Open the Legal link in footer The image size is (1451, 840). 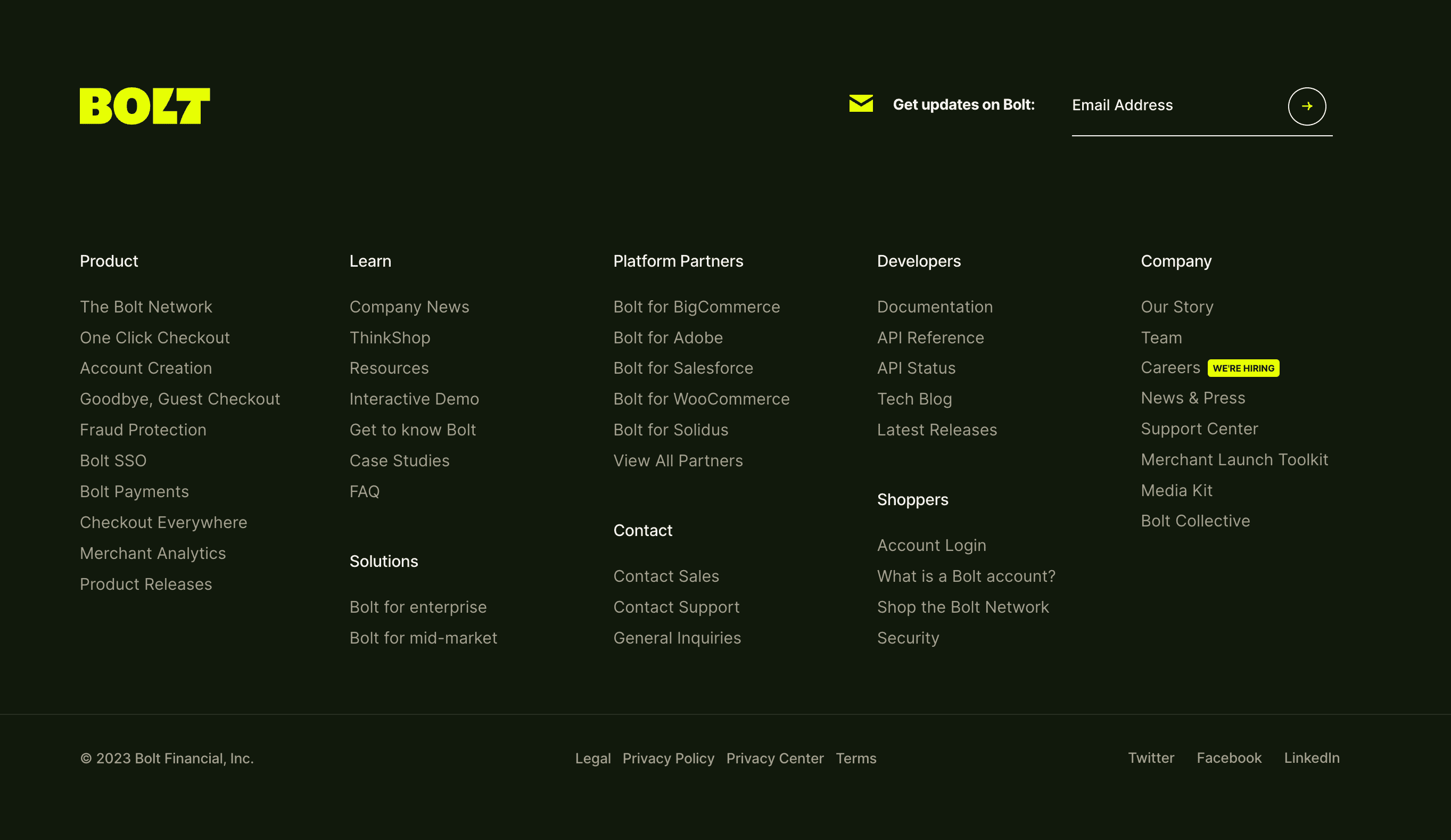[592, 759]
